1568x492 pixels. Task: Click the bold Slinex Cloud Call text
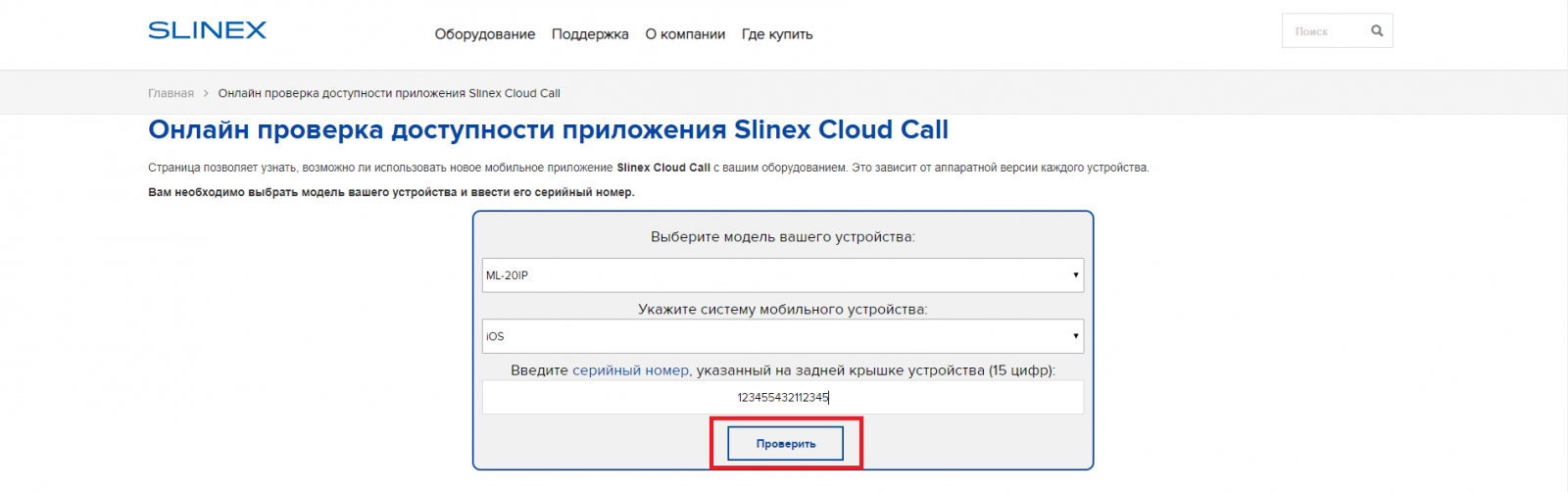(663, 168)
